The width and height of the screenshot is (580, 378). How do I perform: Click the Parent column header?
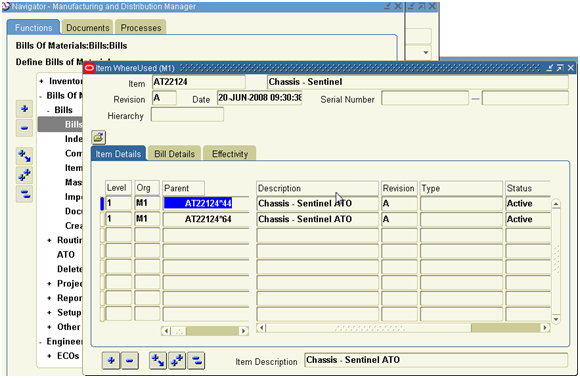pos(183,188)
